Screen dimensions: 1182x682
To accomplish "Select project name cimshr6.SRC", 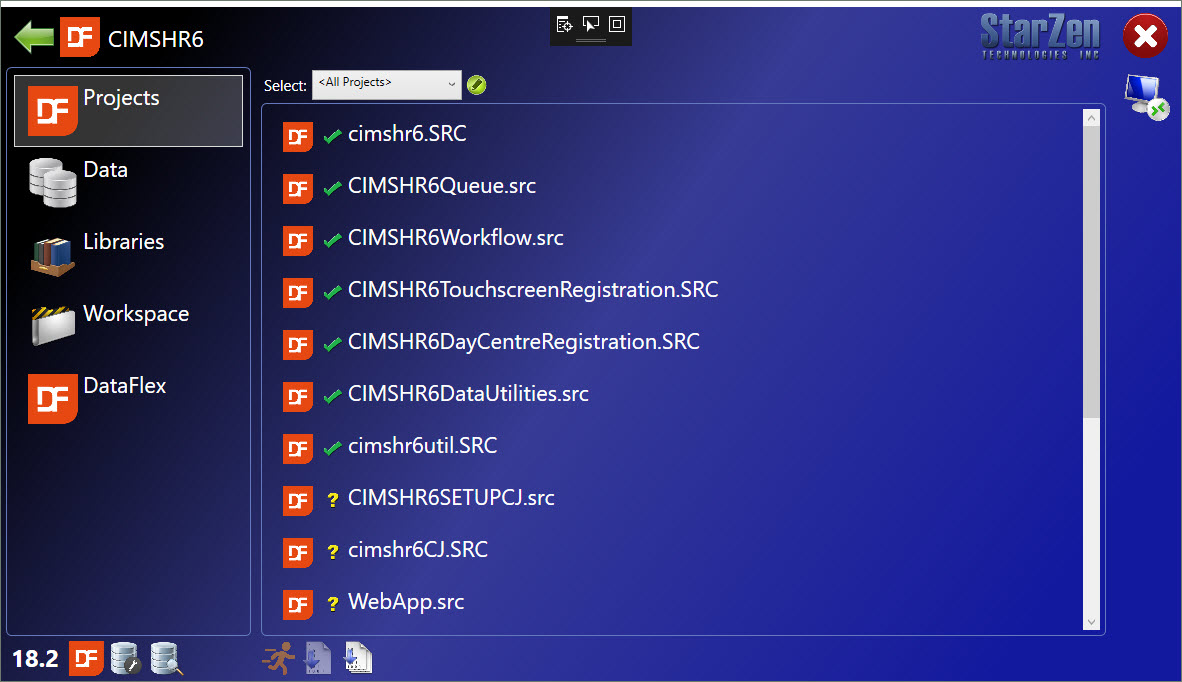I will pyautogui.click(x=407, y=134).
